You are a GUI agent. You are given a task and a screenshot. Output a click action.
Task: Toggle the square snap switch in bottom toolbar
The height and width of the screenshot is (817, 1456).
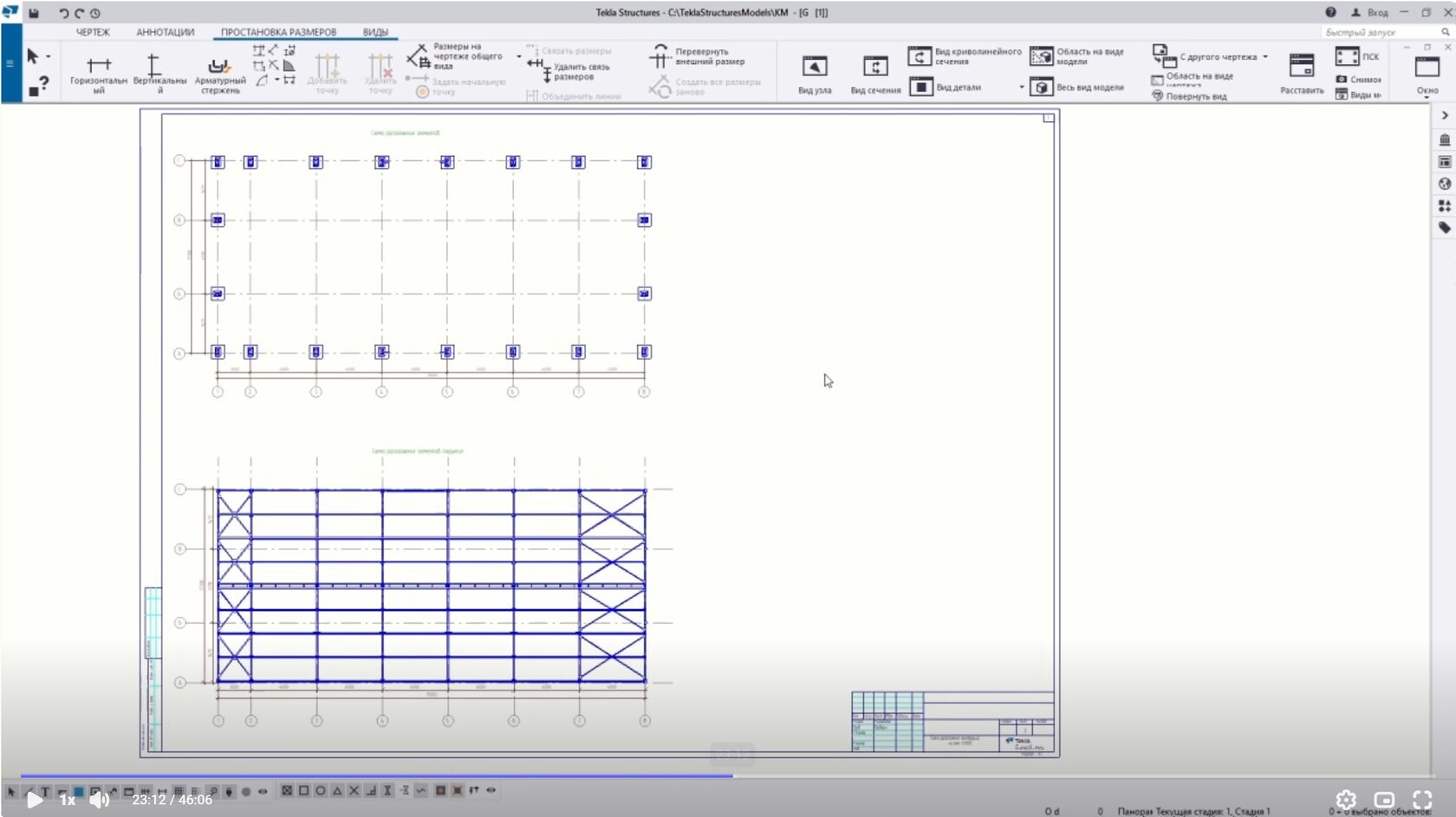(x=303, y=790)
